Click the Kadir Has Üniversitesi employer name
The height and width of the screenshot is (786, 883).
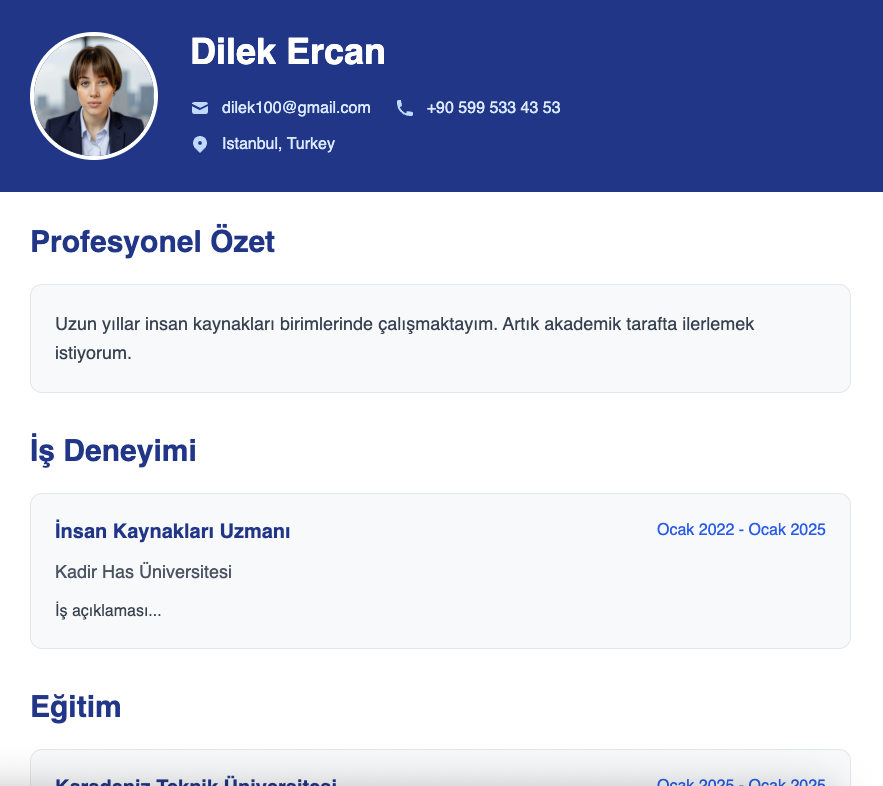tap(144, 573)
